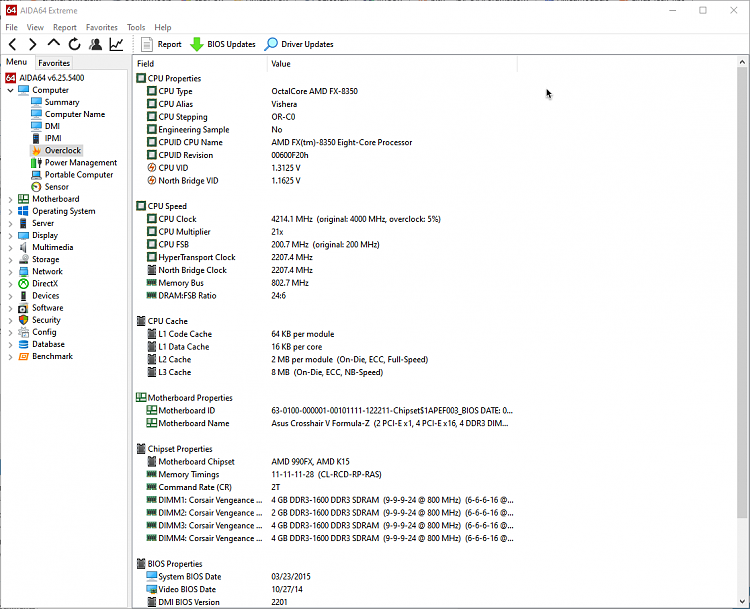Expand the Motherboard tree node

pyautogui.click(x=10, y=199)
